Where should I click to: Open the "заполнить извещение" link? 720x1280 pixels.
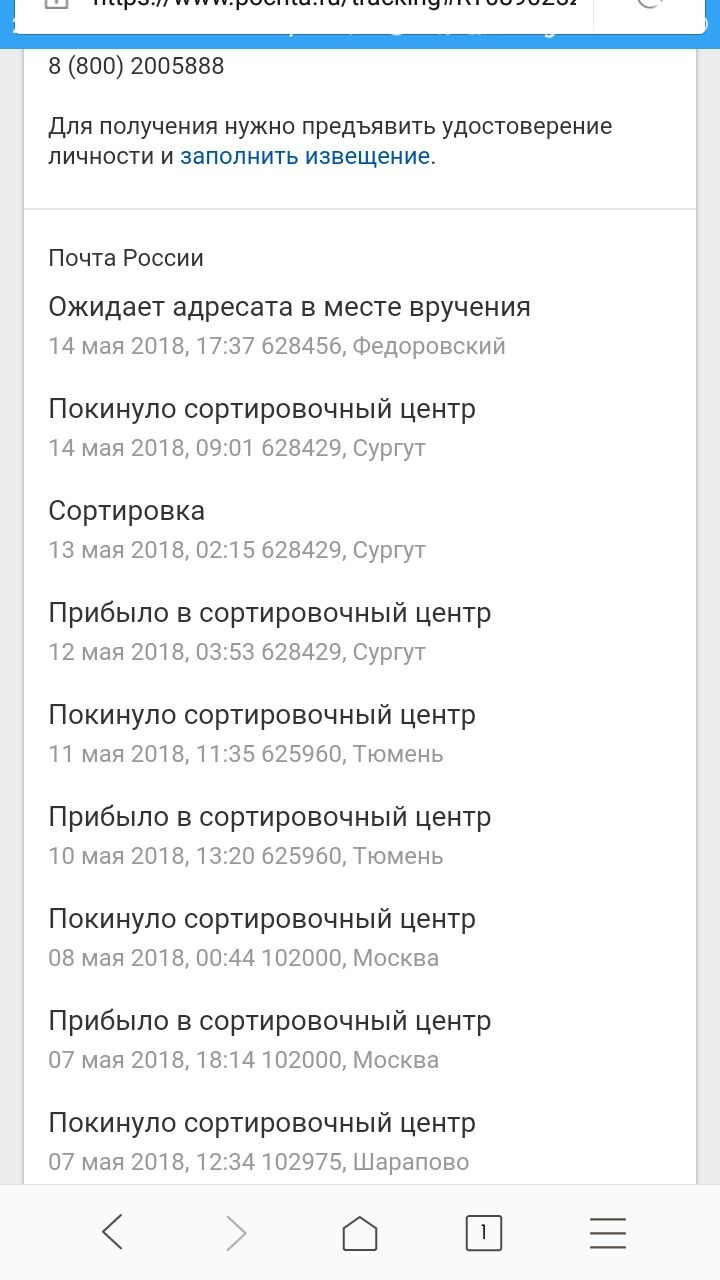coord(305,156)
